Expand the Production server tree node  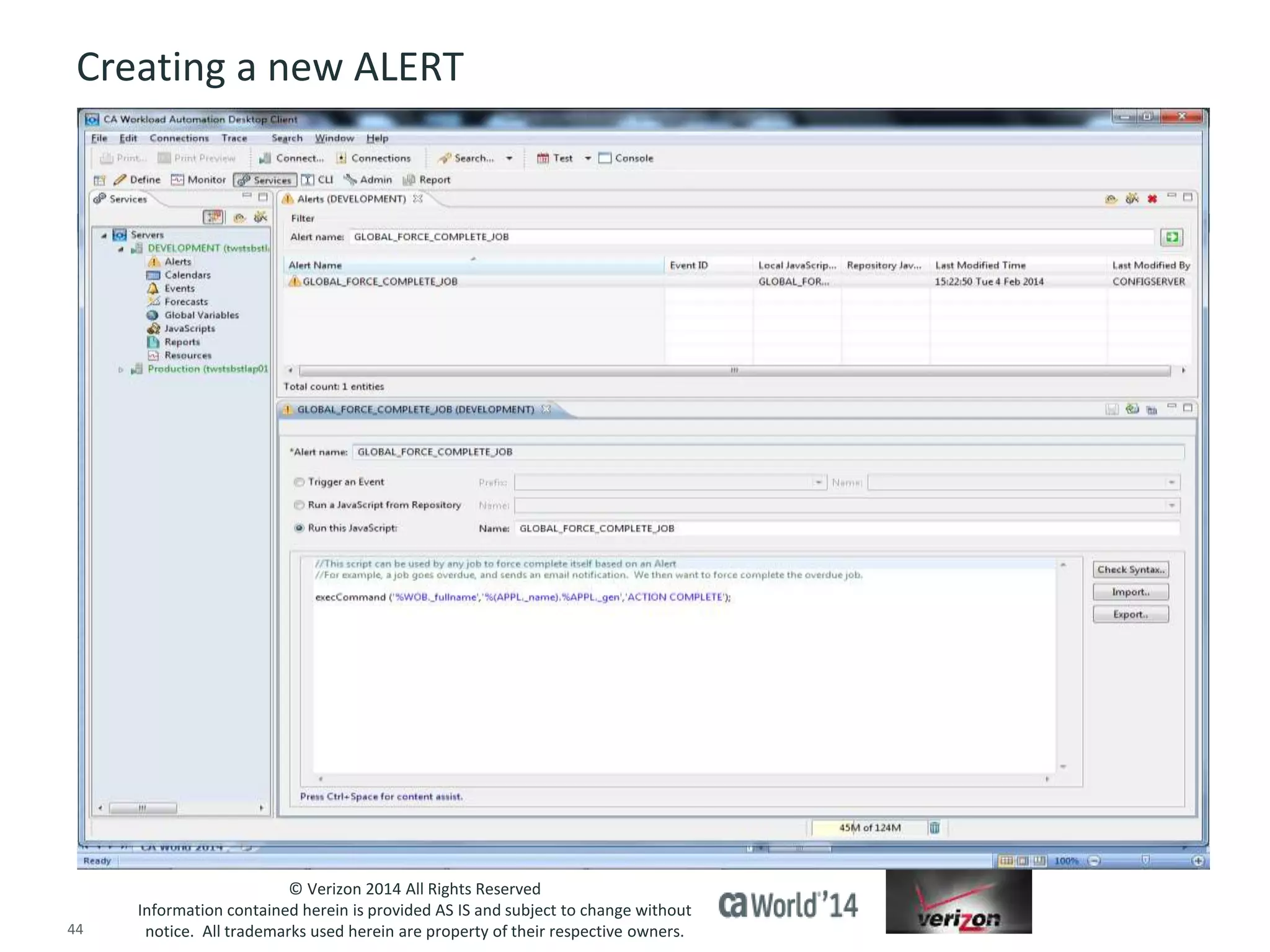[x=121, y=369]
